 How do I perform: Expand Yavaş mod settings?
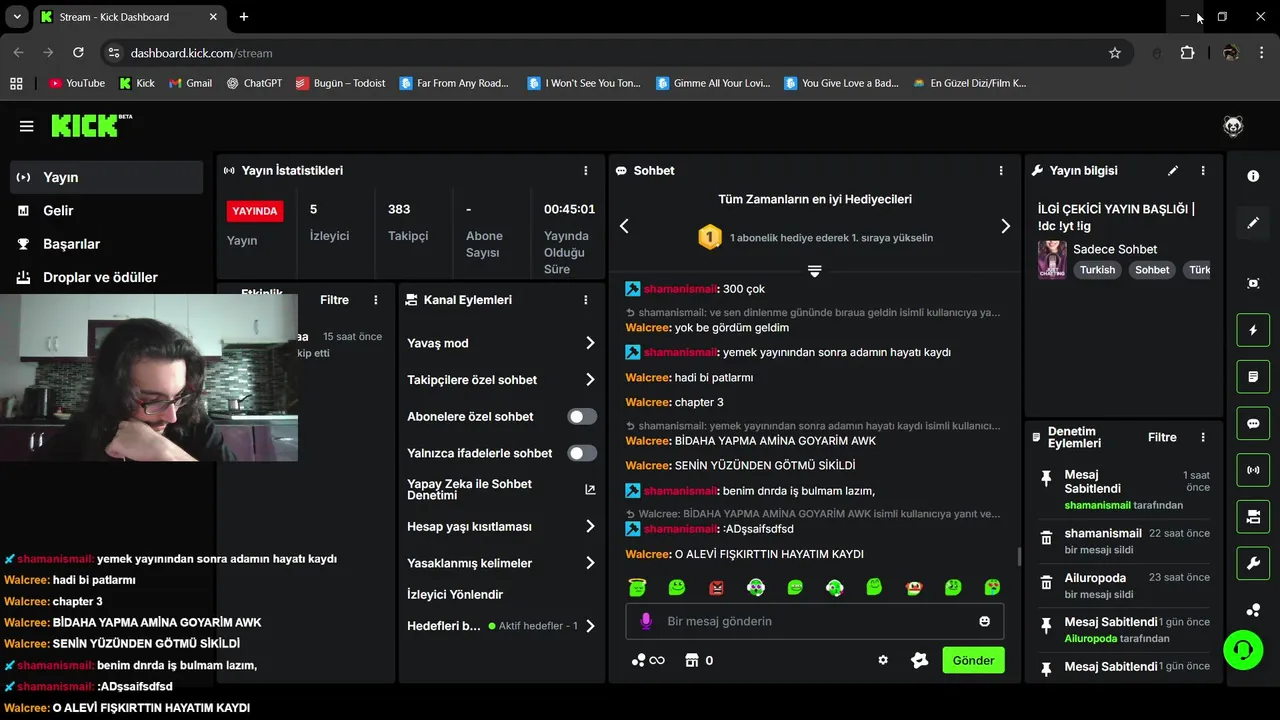click(x=590, y=343)
